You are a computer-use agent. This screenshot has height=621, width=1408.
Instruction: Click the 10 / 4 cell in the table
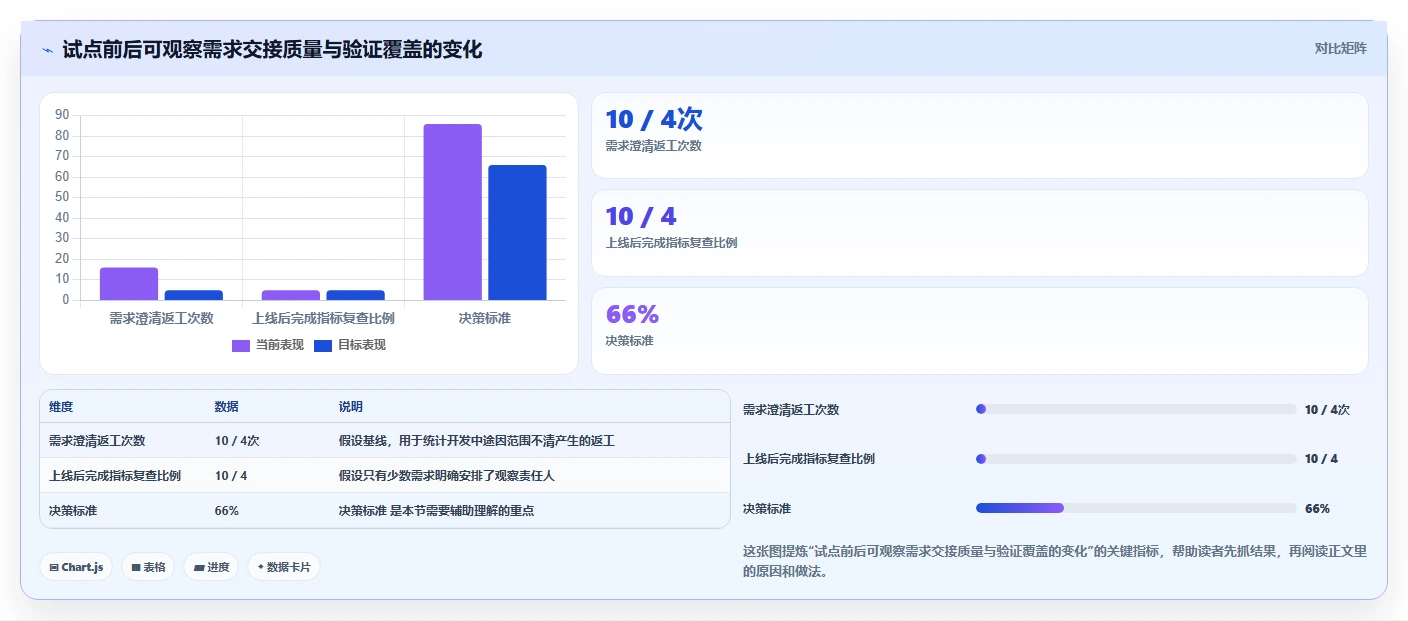pyautogui.click(x=231, y=476)
